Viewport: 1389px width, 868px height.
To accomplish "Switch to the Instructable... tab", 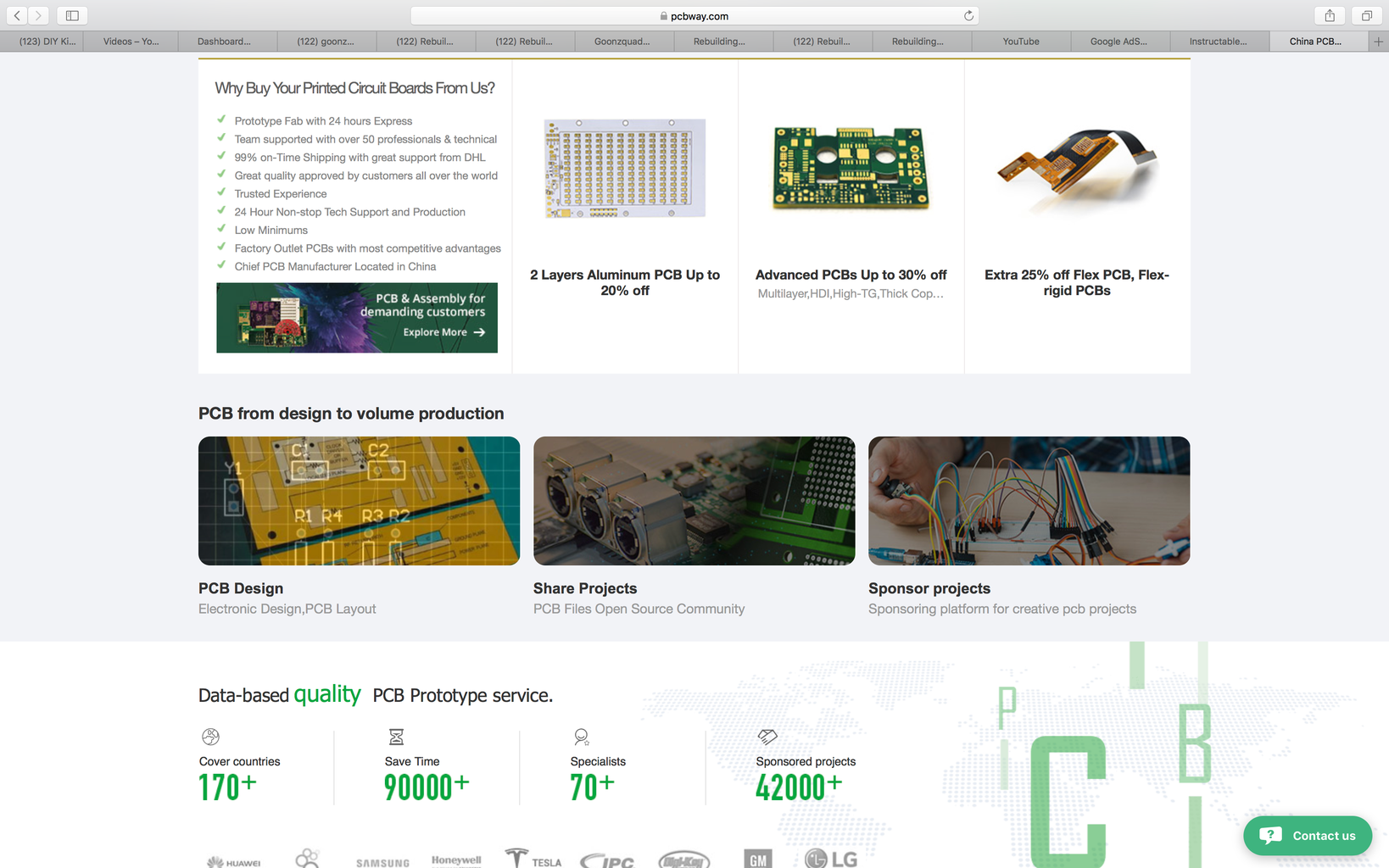I will click(x=1219, y=41).
